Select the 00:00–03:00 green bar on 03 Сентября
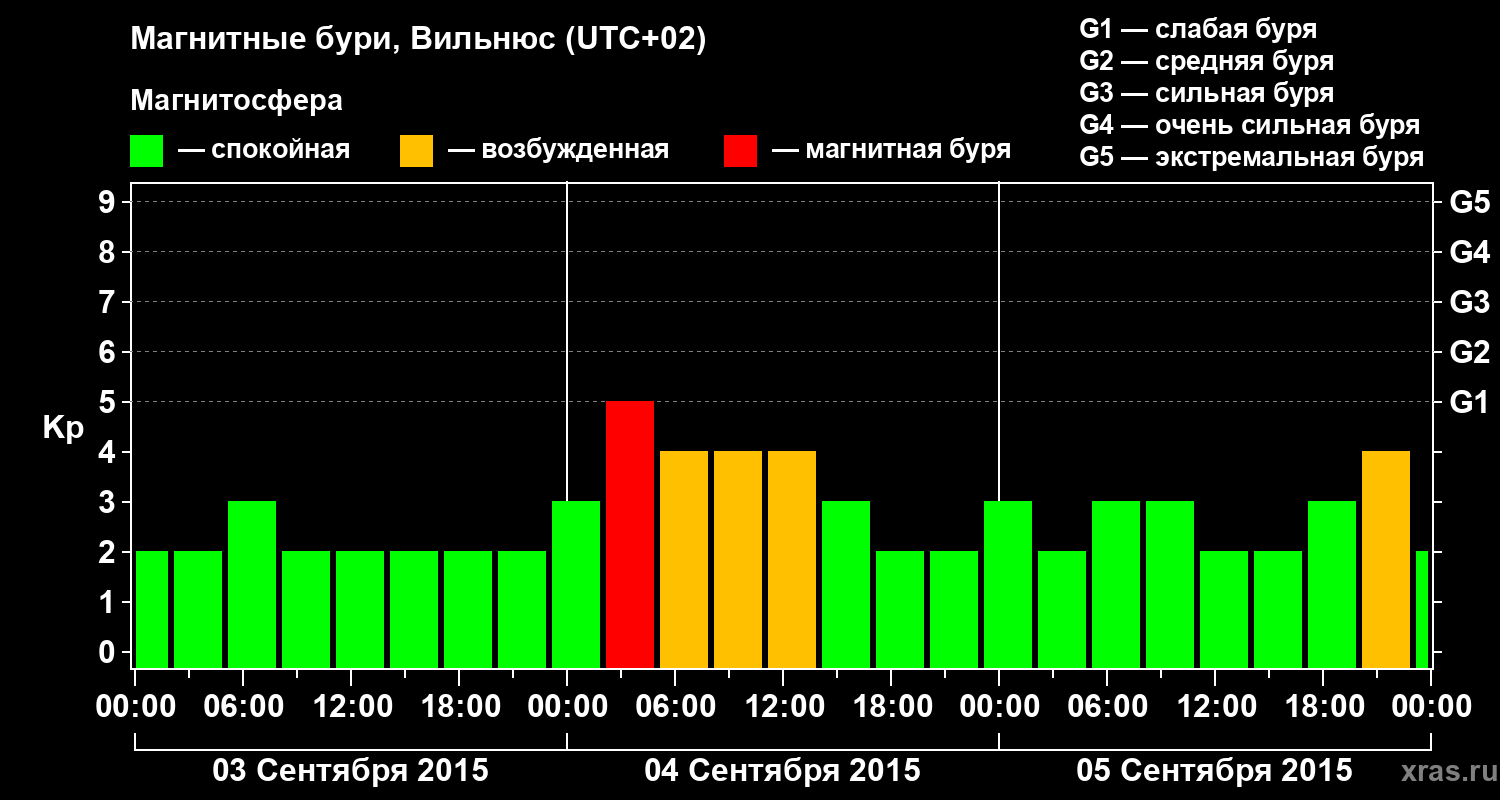1500x800 pixels. click(152, 609)
